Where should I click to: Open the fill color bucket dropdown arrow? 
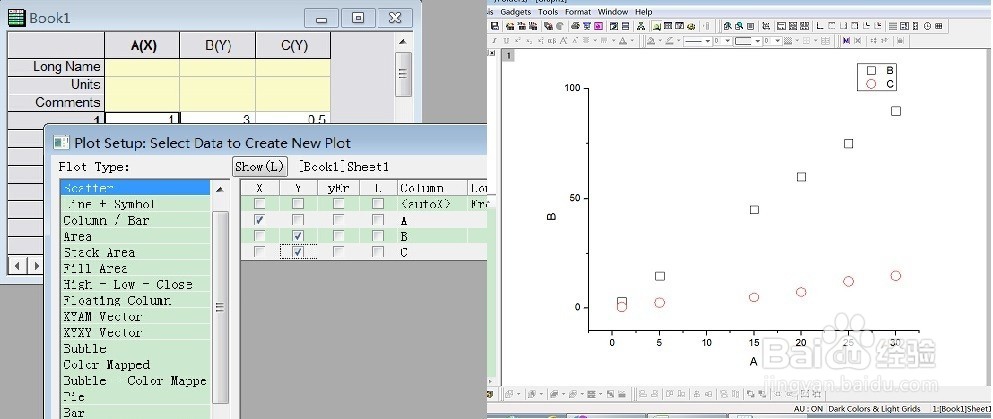point(660,41)
